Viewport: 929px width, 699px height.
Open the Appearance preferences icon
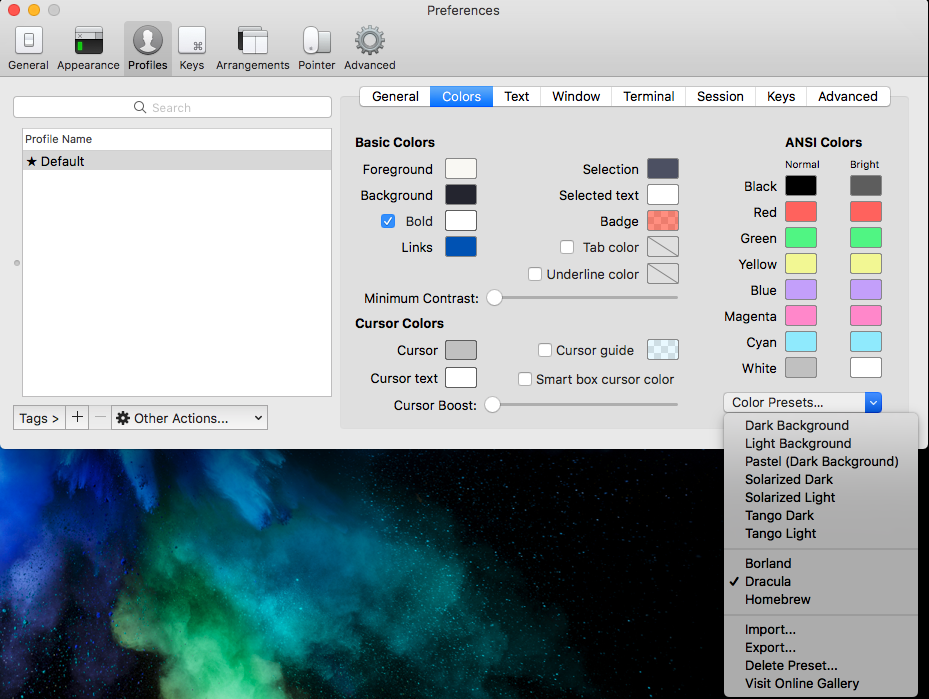(x=89, y=42)
